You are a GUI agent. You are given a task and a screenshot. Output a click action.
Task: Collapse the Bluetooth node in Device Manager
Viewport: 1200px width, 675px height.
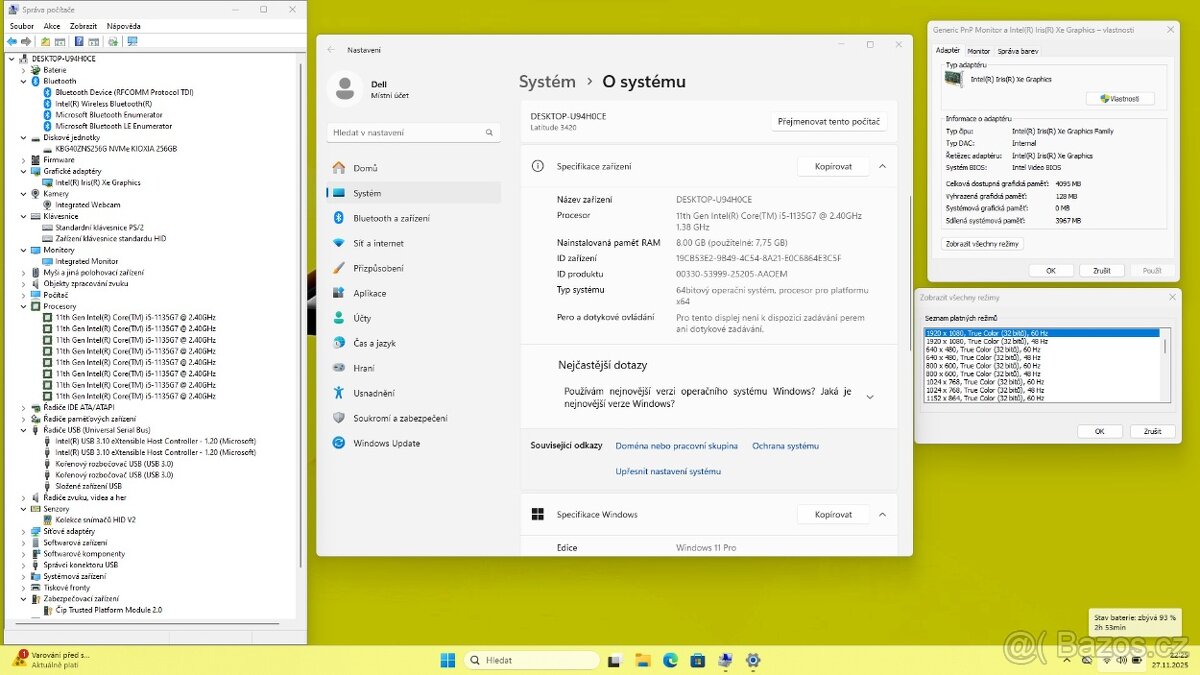pyautogui.click(x=23, y=81)
